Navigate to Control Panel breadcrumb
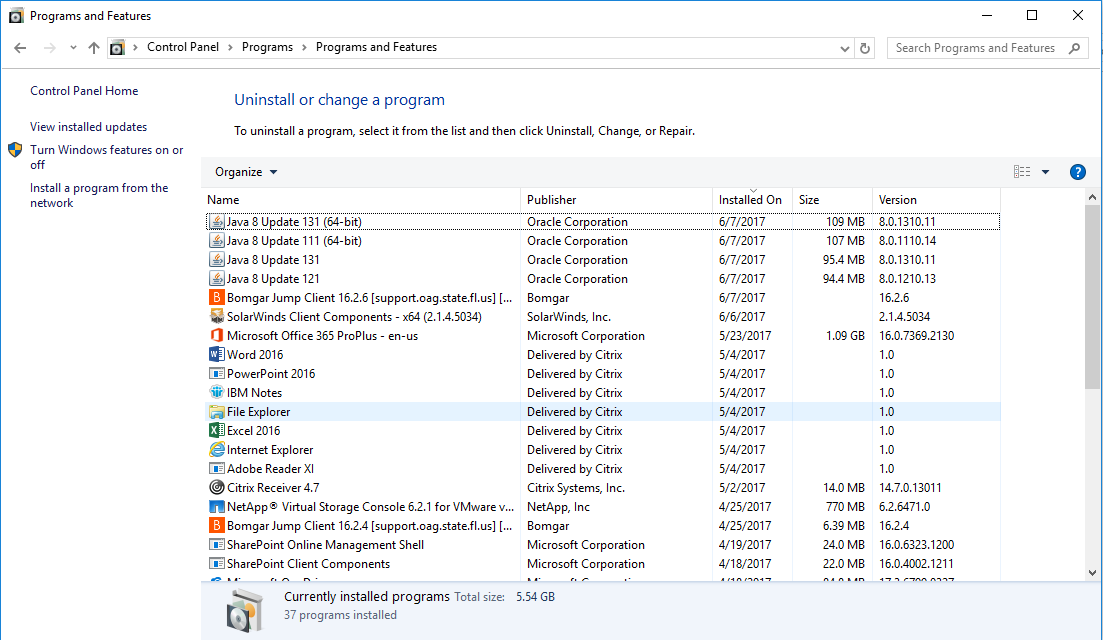This screenshot has width=1103, height=640. click(x=183, y=47)
